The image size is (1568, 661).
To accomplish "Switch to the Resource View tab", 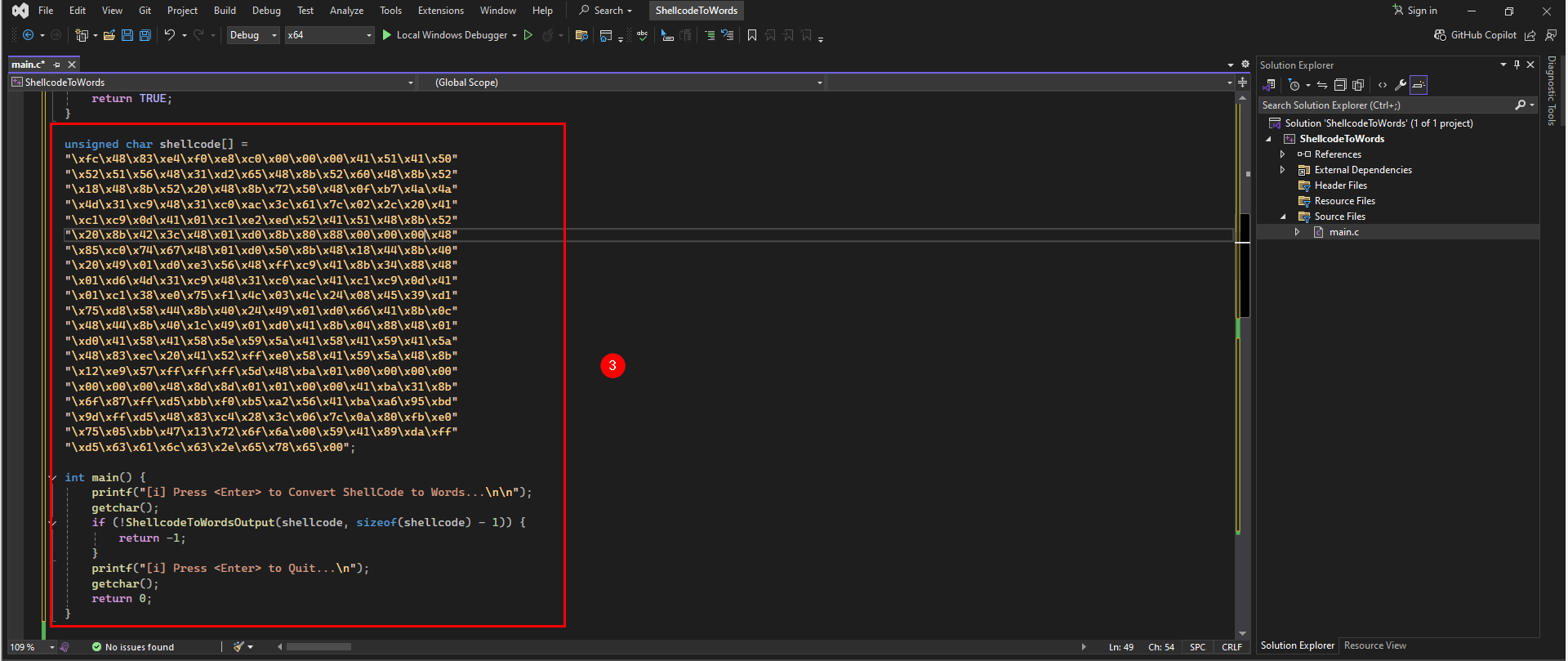I will pos(1375,645).
